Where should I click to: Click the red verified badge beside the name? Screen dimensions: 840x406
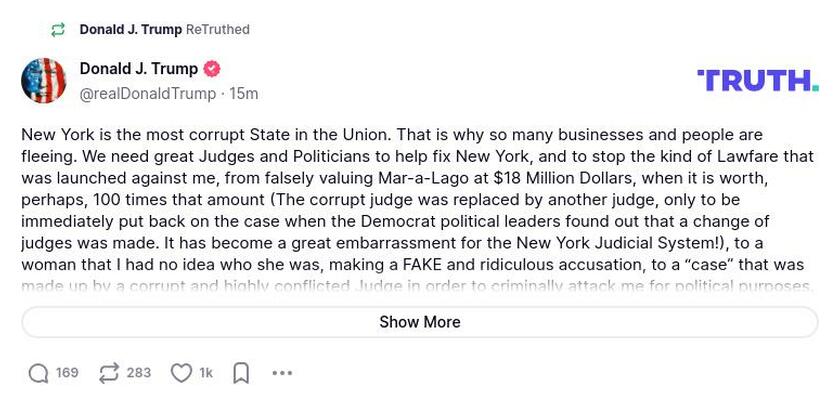click(x=212, y=69)
